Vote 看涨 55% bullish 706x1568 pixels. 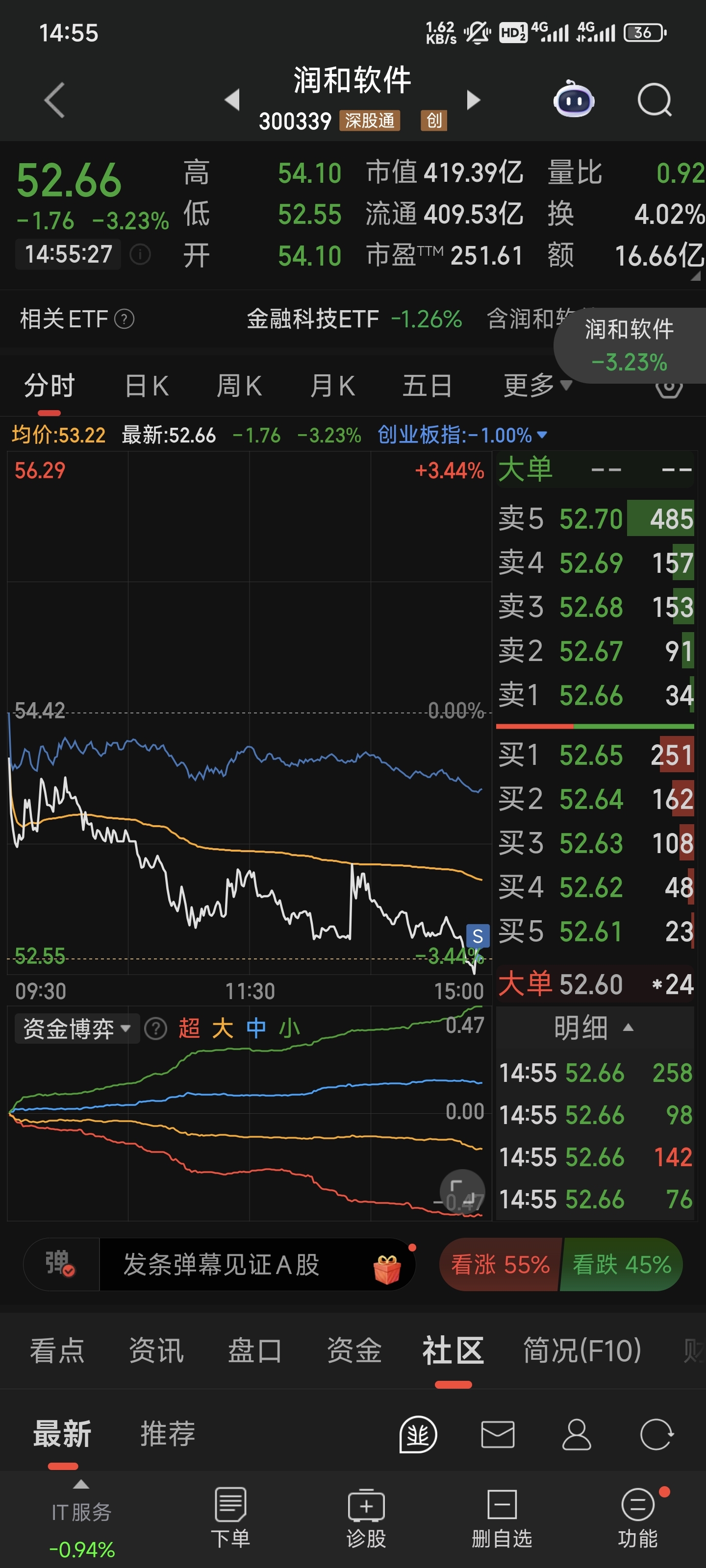(x=500, y=1264)
